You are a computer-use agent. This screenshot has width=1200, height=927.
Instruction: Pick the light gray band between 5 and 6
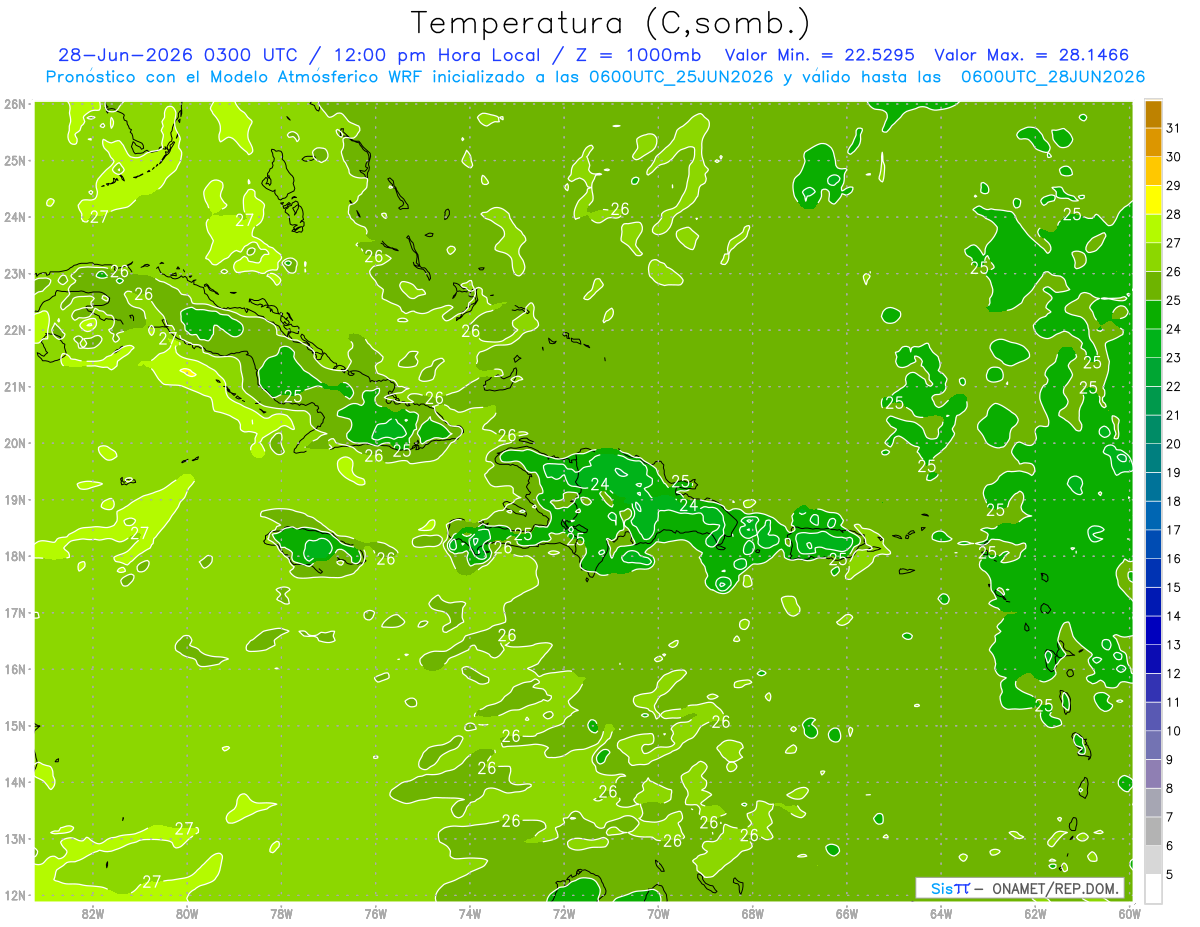coord(1153,860)
